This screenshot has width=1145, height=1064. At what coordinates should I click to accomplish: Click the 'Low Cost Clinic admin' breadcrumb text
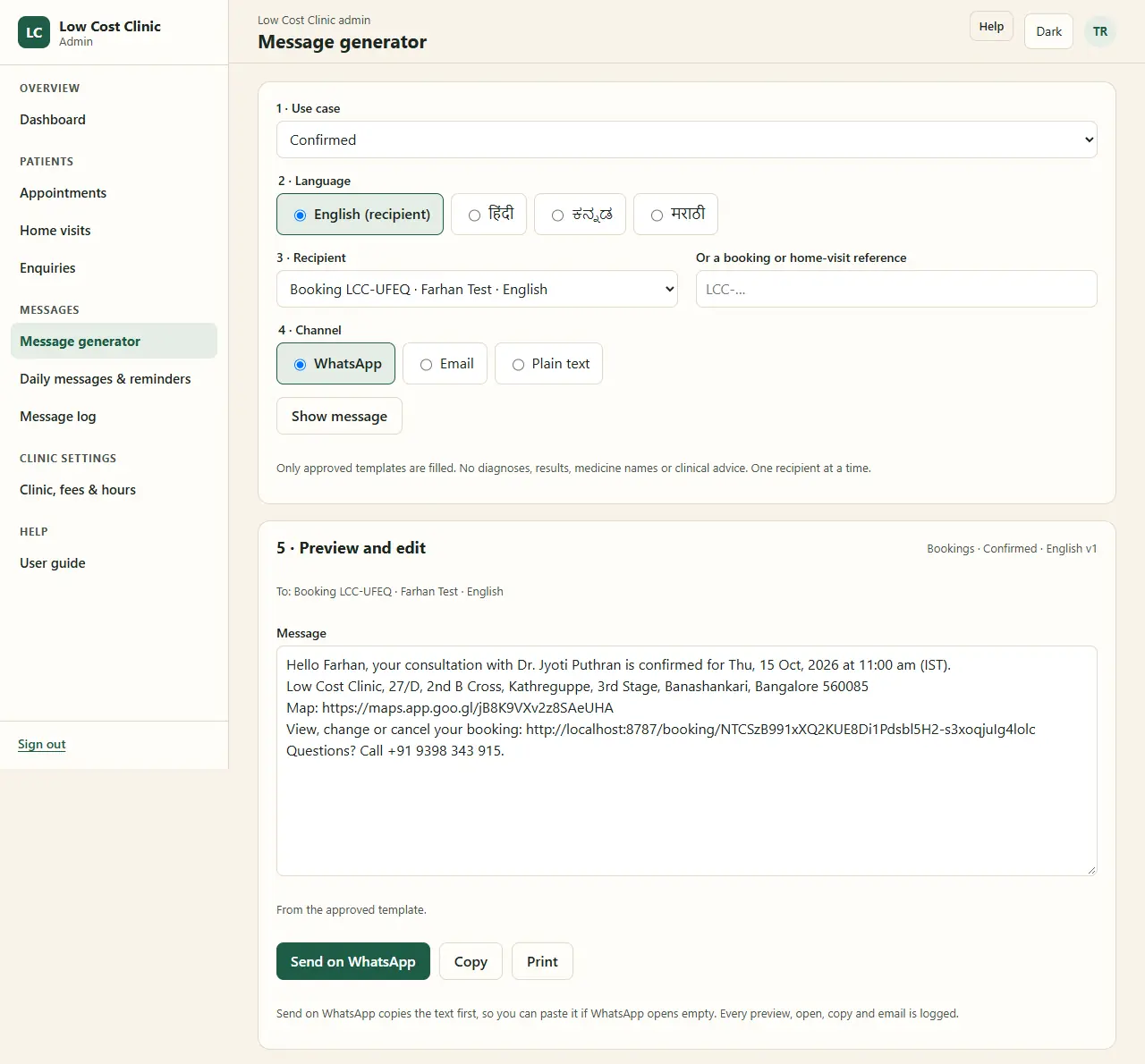(314, 20)
